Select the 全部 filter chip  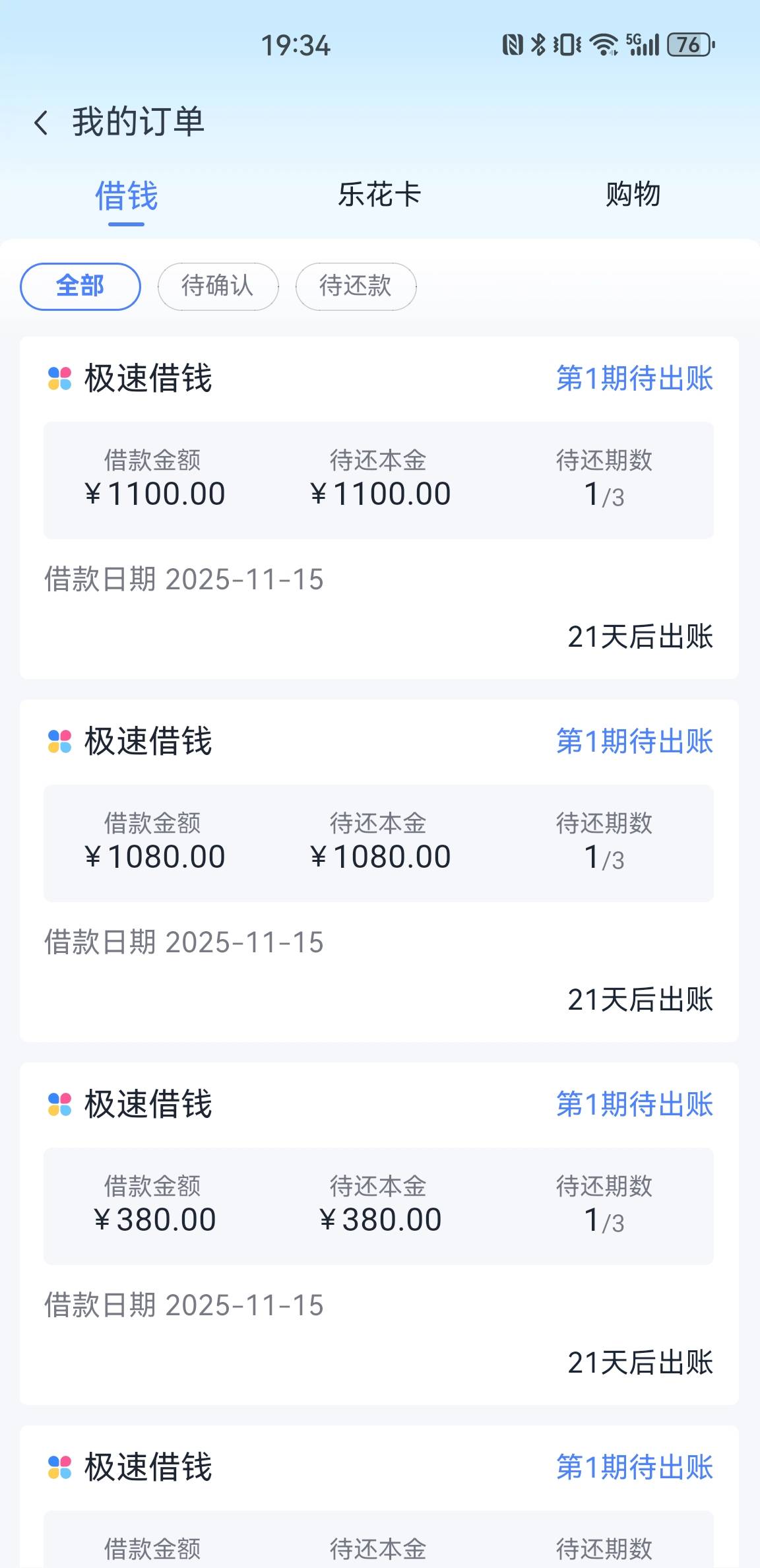click(80, 286)
